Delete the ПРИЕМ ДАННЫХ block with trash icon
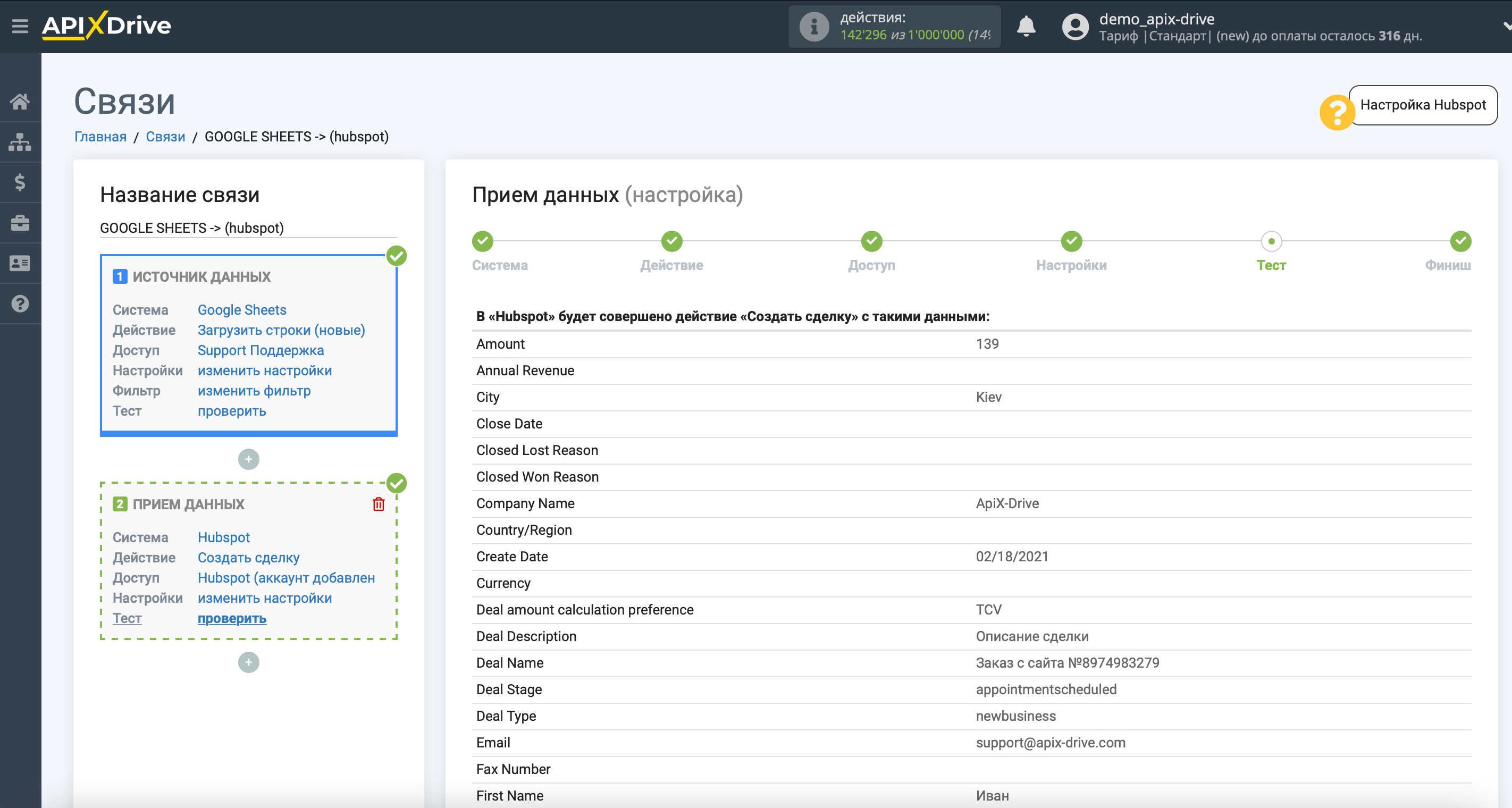 click(x=379, y=504)
